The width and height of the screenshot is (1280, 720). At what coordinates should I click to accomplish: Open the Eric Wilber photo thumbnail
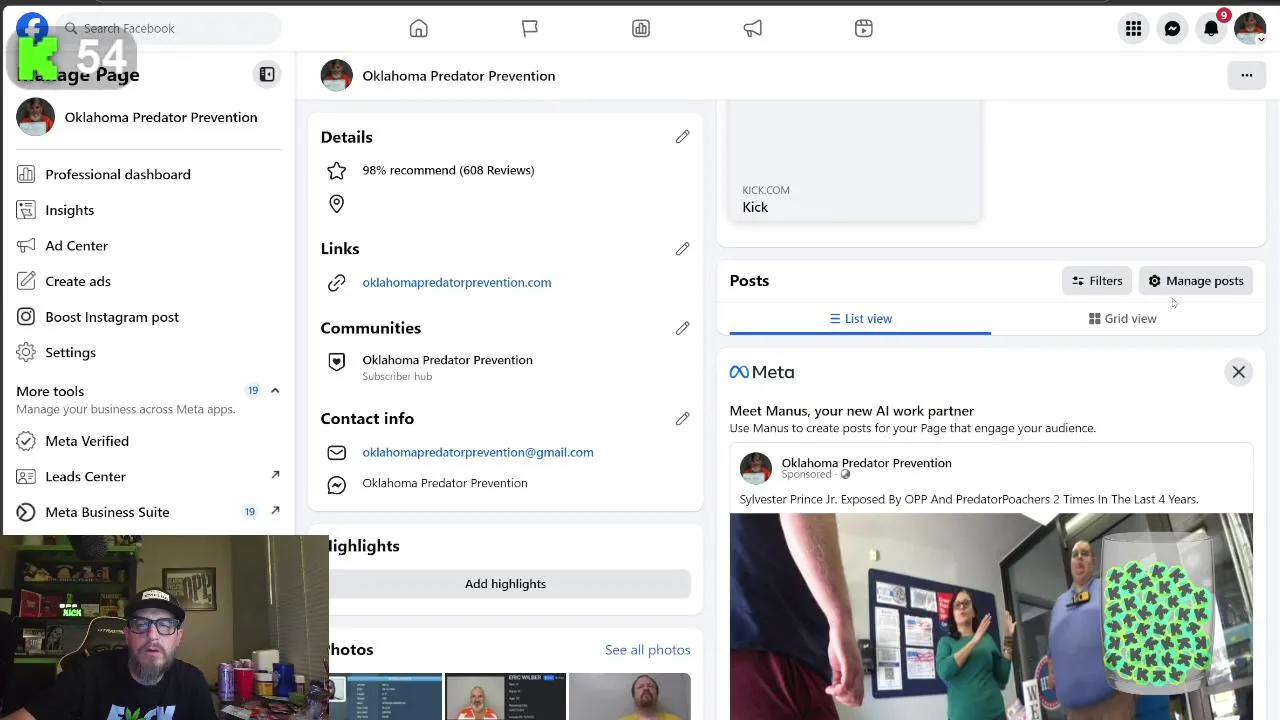[x=505, y=696]
